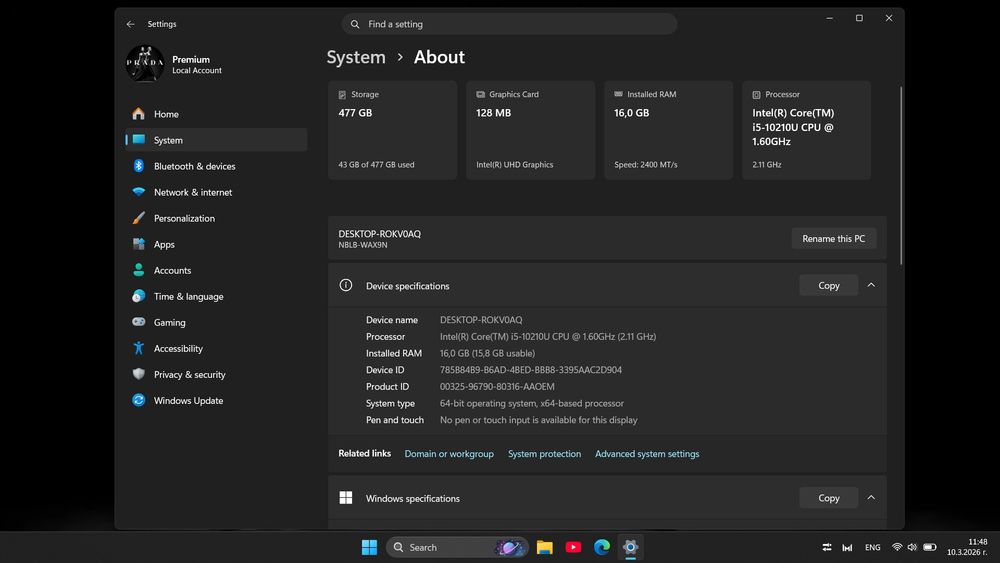Click the magnifier icon in Find a setting
Screen dimensions: 1000x563
[x=355, y=24]
